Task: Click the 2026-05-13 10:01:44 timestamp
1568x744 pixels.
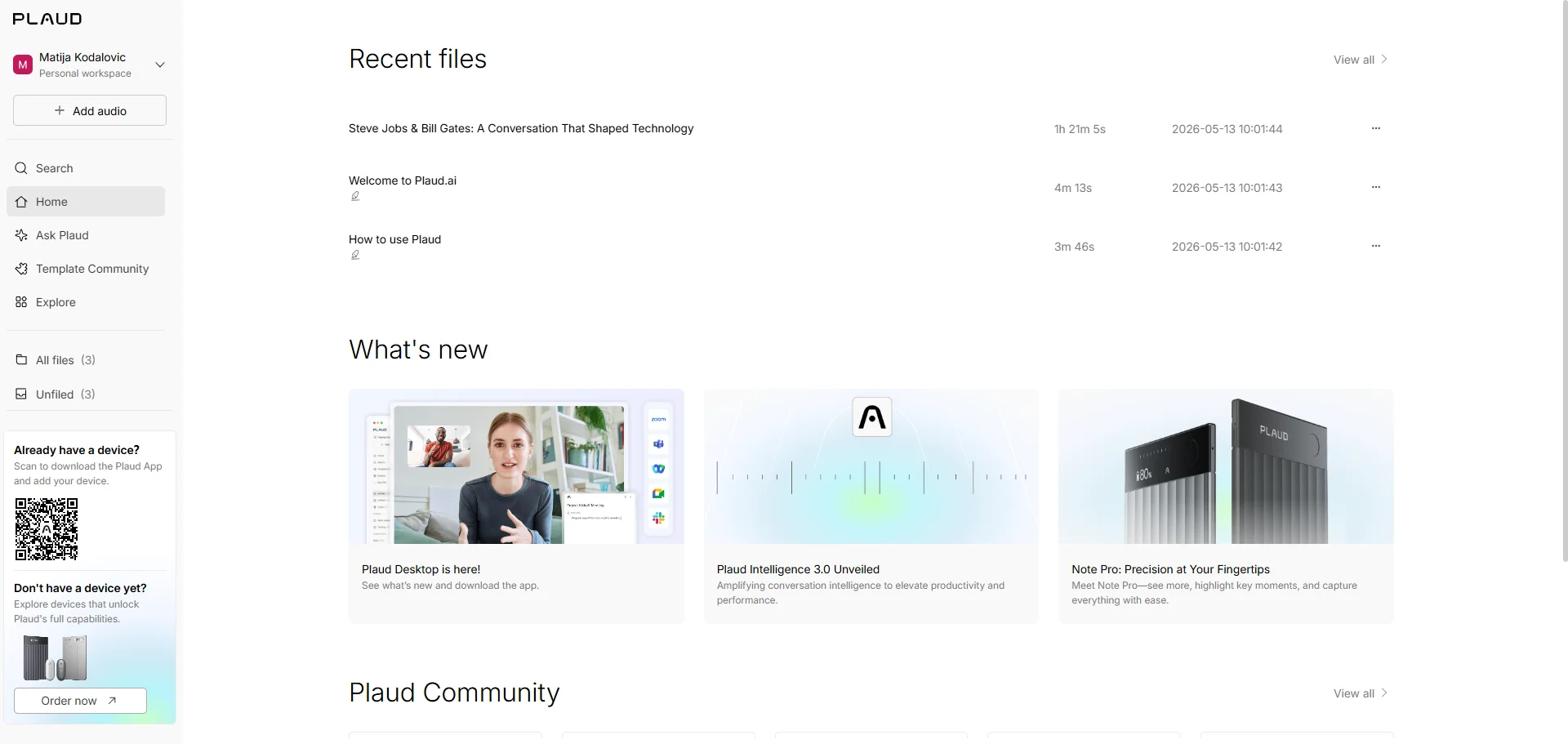Action: point(1227,129)
